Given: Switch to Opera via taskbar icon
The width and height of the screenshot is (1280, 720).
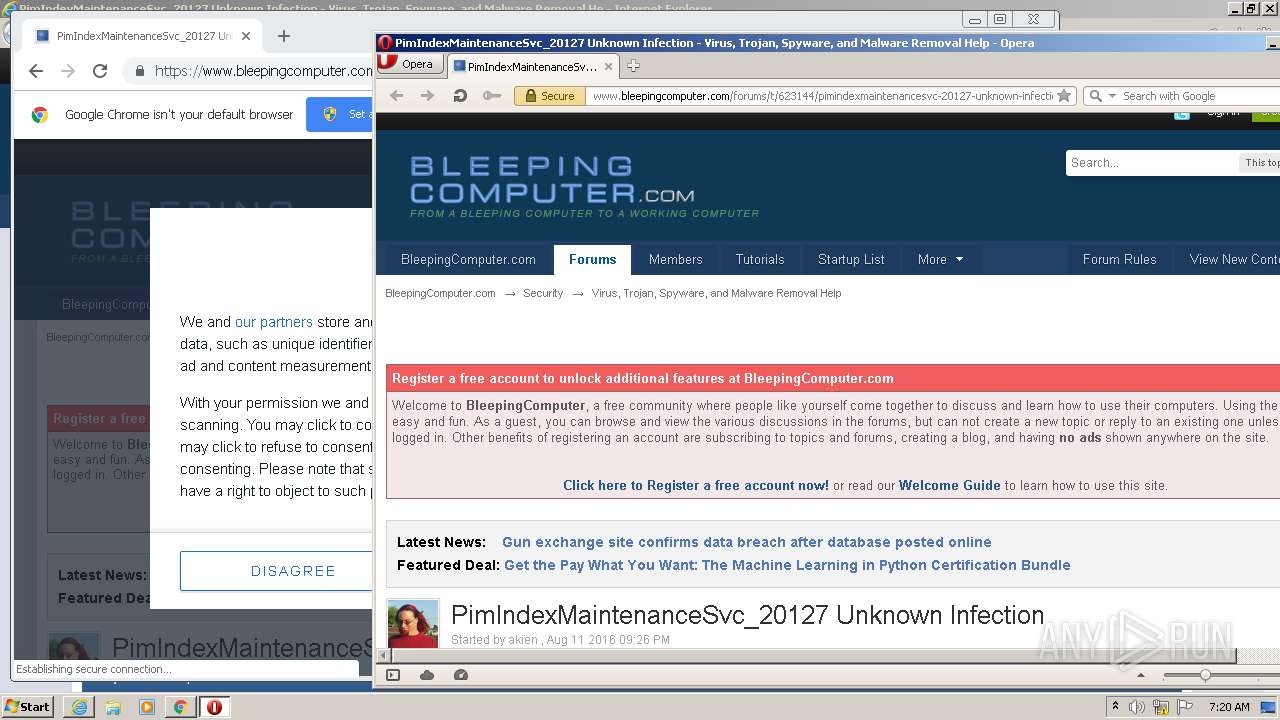Looking at the screenshot, I should click(x=214, y=707).
